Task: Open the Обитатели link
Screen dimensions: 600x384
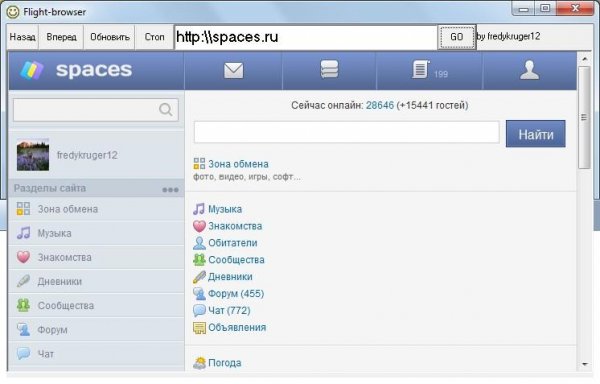Action: pos(233,243)
